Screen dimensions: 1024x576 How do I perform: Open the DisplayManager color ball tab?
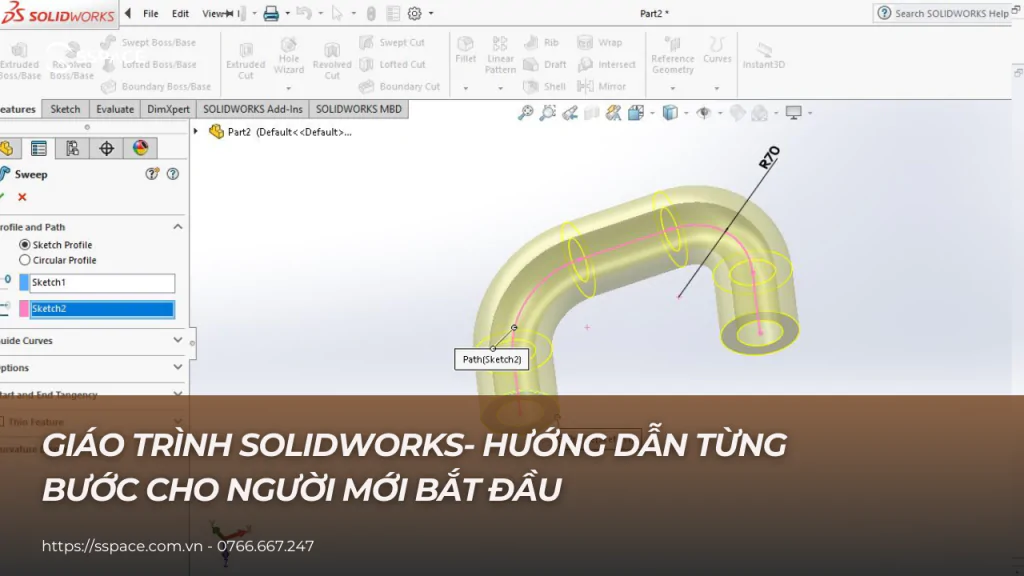tap(140, 148)
